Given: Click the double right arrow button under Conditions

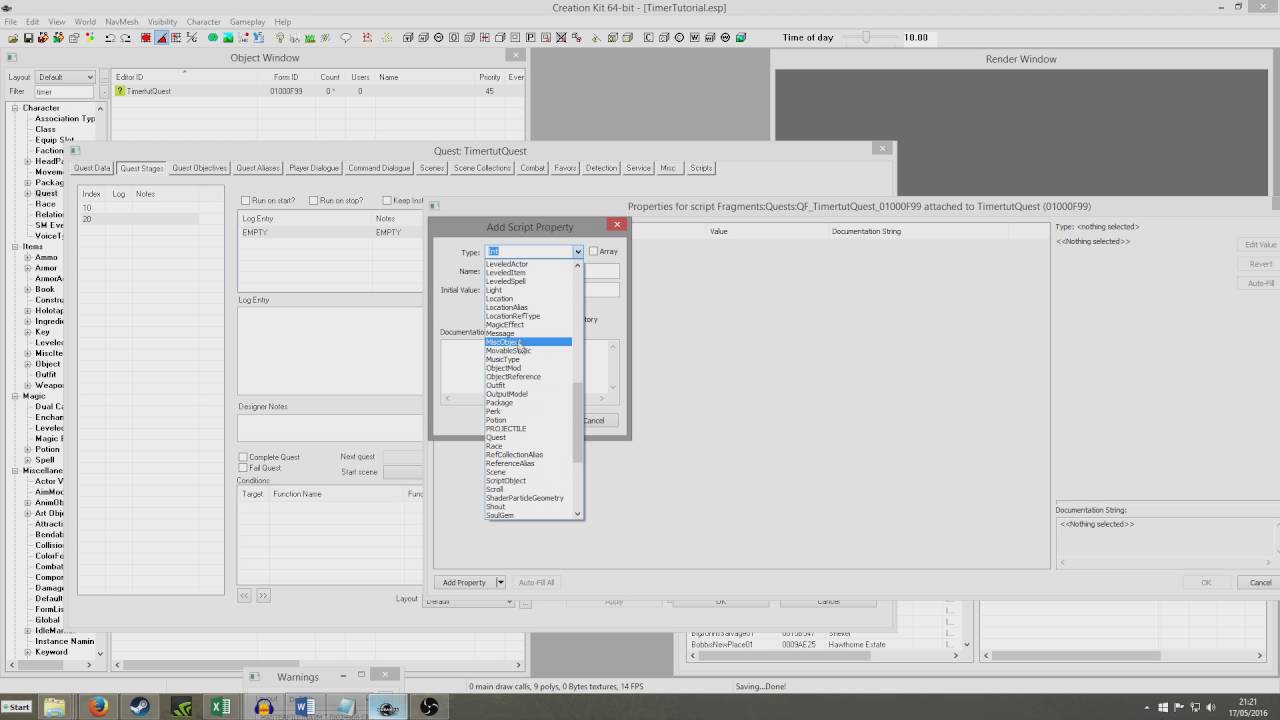Looking at the screenshot, I should (x=263, y=596).
